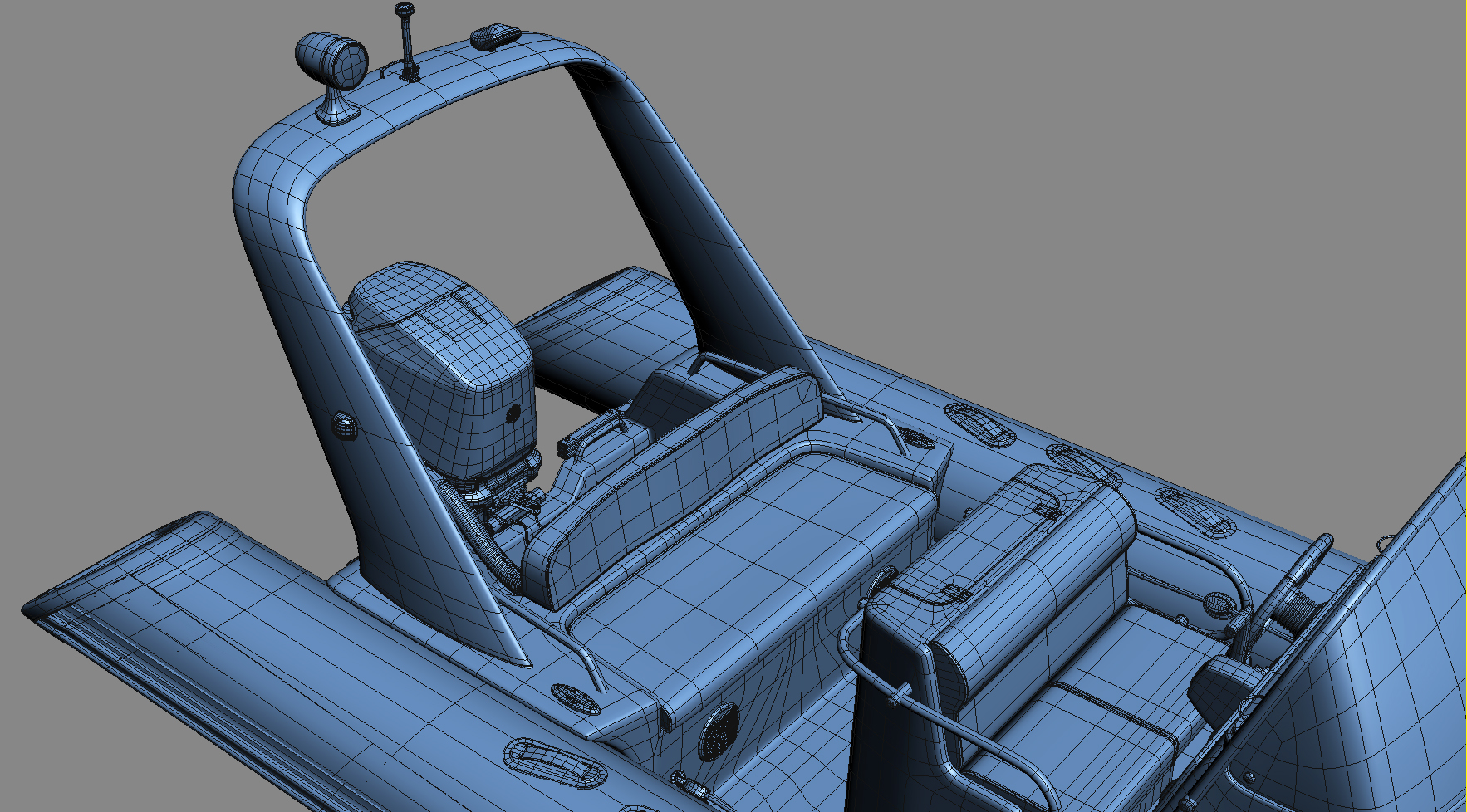Click the round emblem on the engine cowling side

[x=513, y=413]
